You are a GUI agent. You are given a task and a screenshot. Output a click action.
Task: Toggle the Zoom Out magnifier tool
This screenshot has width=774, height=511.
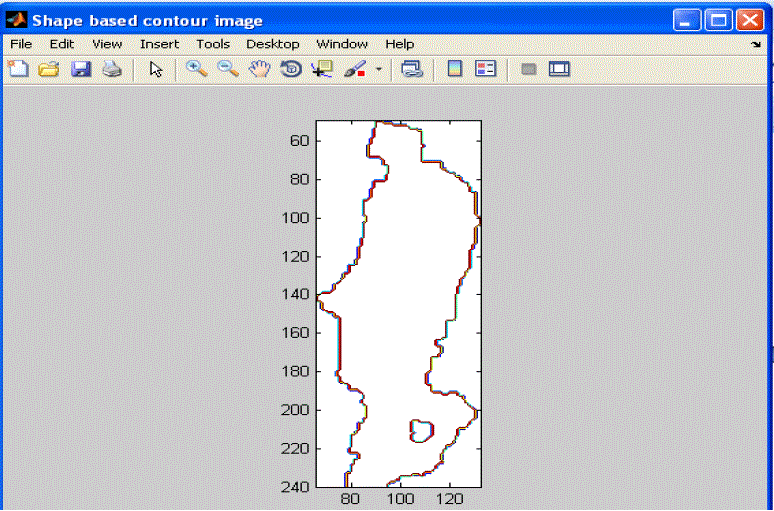click(x=227, y=69)
